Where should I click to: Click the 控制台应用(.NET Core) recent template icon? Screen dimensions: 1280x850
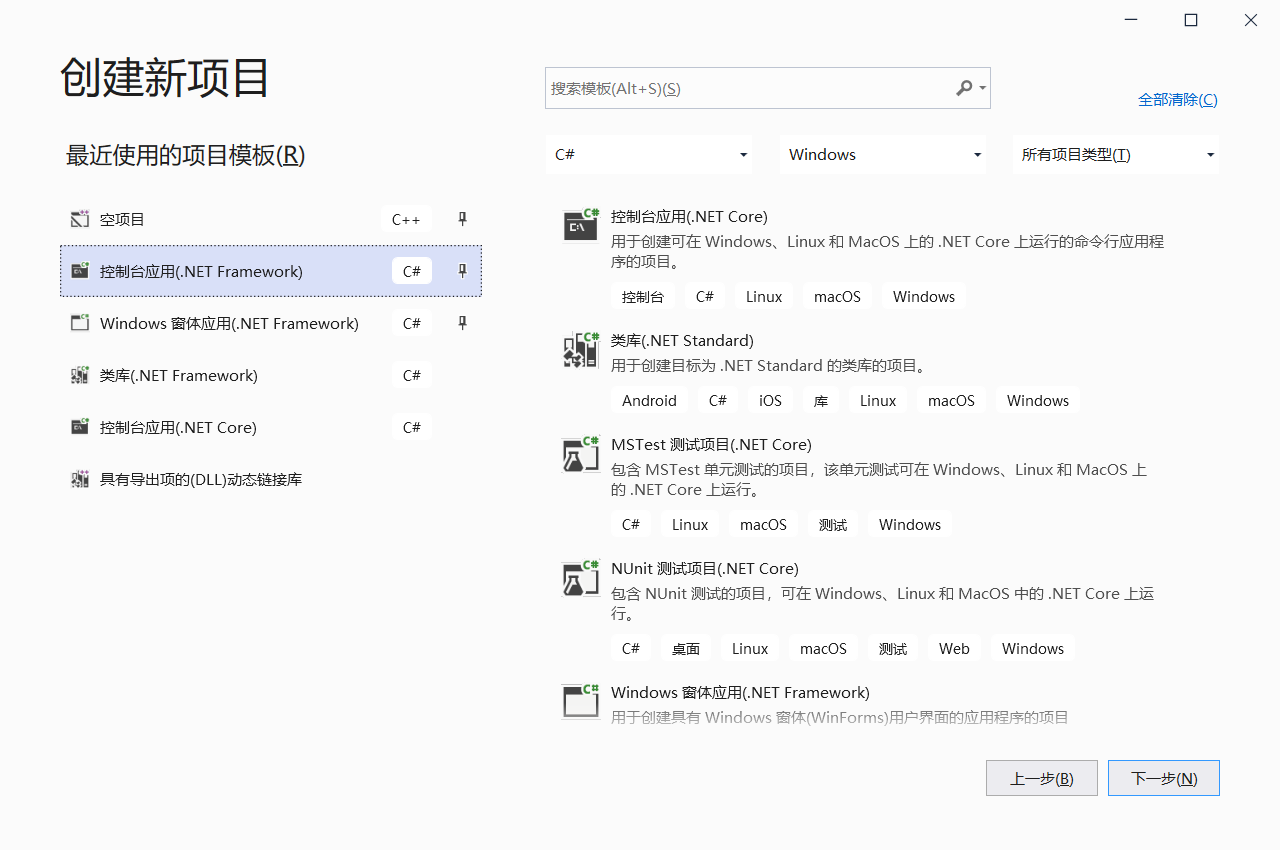click(80, 427)
